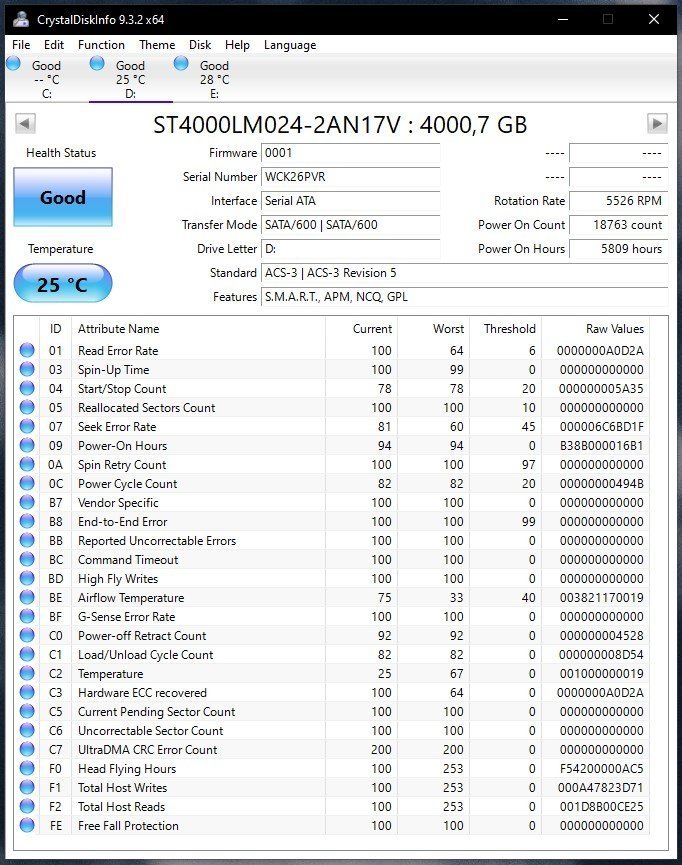682x865 pixels.
Task: Click the 25 °C temperature button
Action: pyautogui.click(x=63, y=284)
